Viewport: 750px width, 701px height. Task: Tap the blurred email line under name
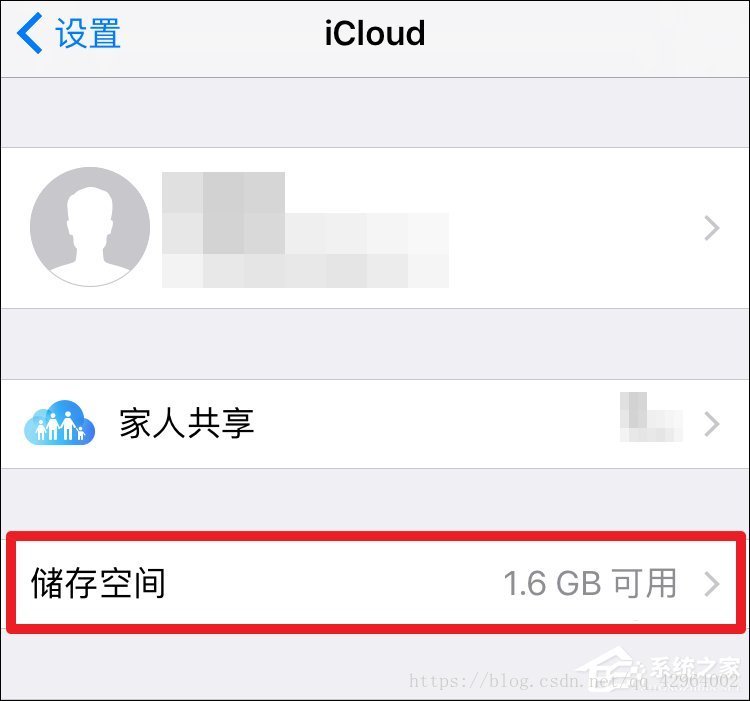click(305, 271)
